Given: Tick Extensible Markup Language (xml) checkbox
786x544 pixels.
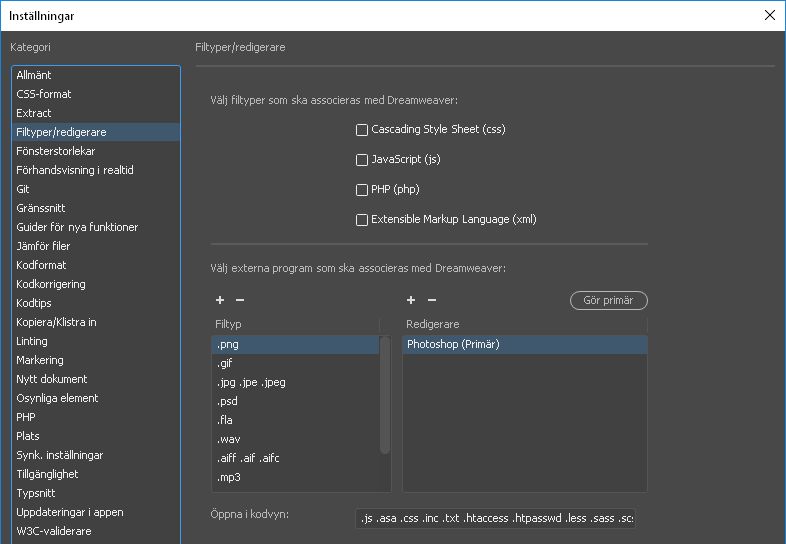Looking at the screenshot, I should (x=362, y=220).
